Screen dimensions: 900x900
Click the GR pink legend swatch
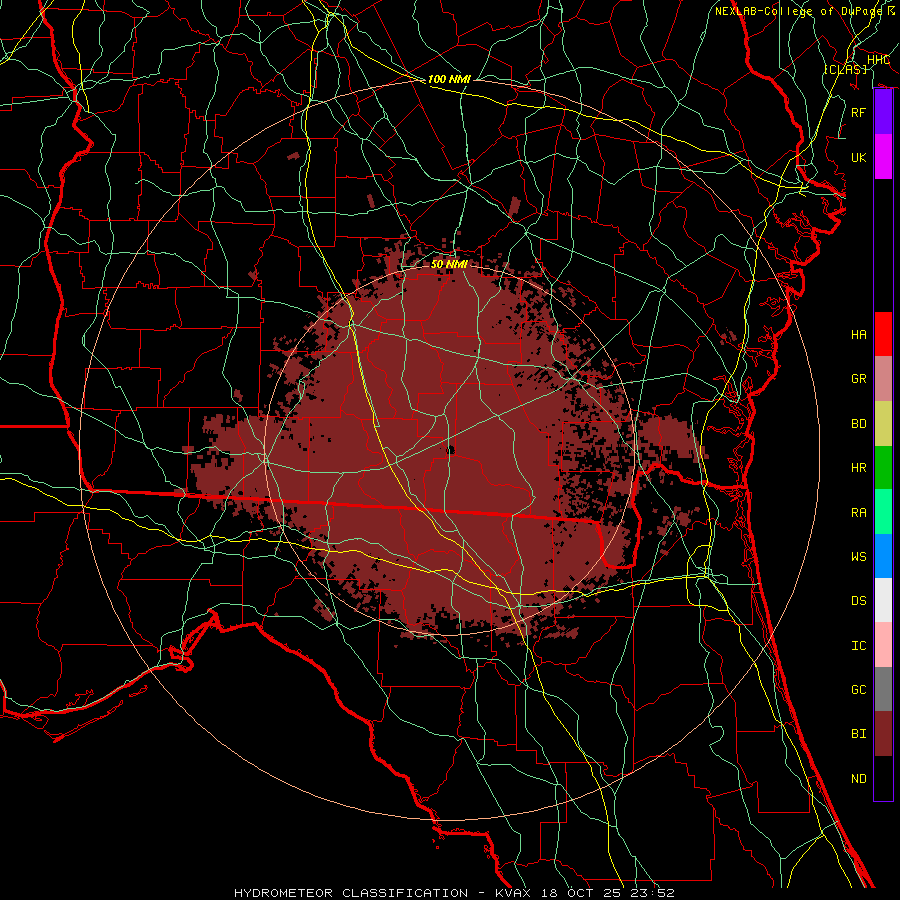[883, 379]
